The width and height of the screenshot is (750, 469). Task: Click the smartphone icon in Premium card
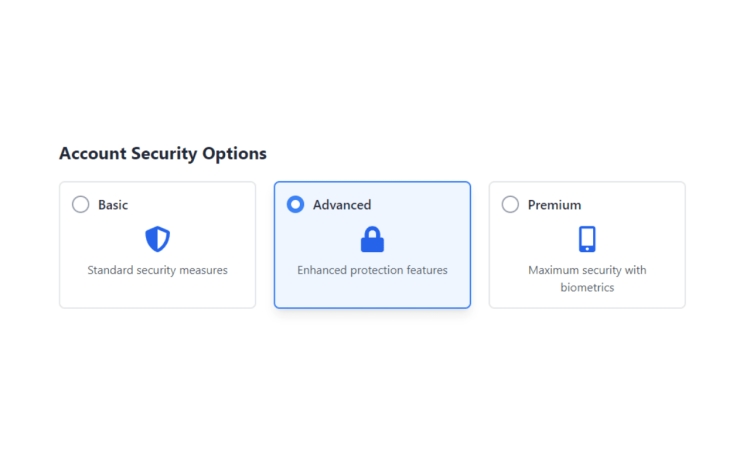[x=587, y=239]
